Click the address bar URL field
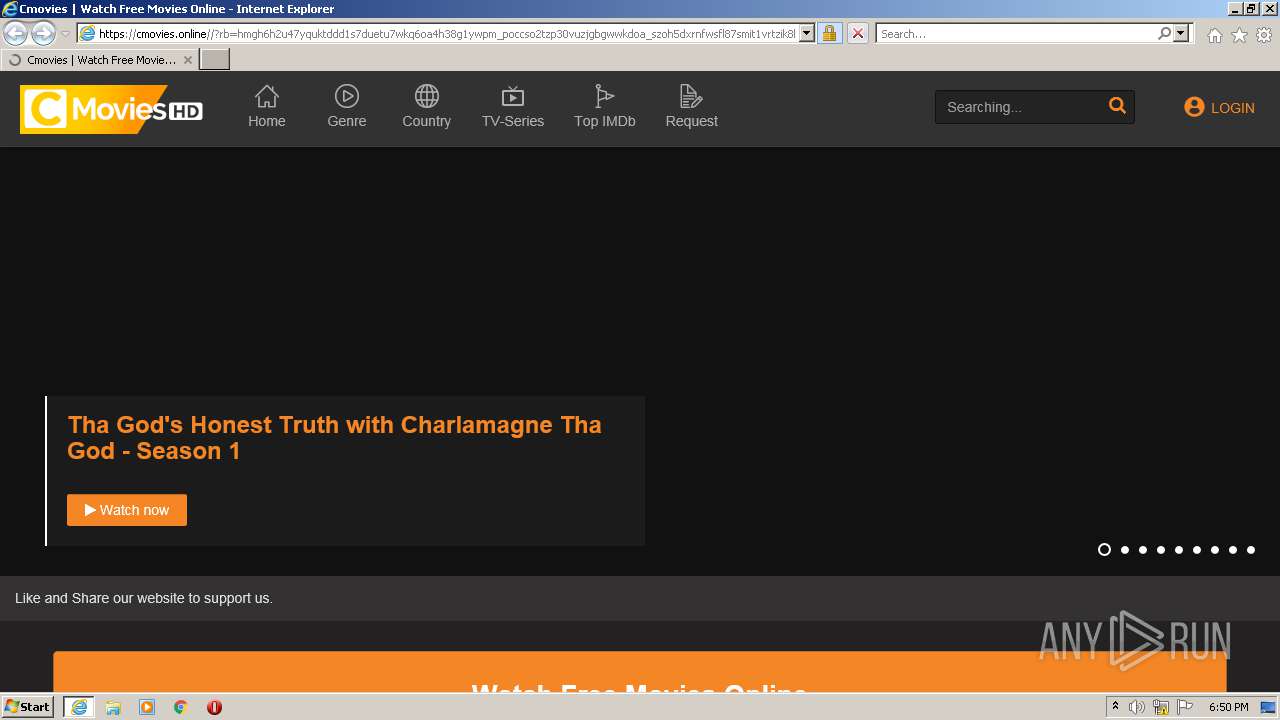This screenshot has width=1280, height=720. click(x=447, y=34)
